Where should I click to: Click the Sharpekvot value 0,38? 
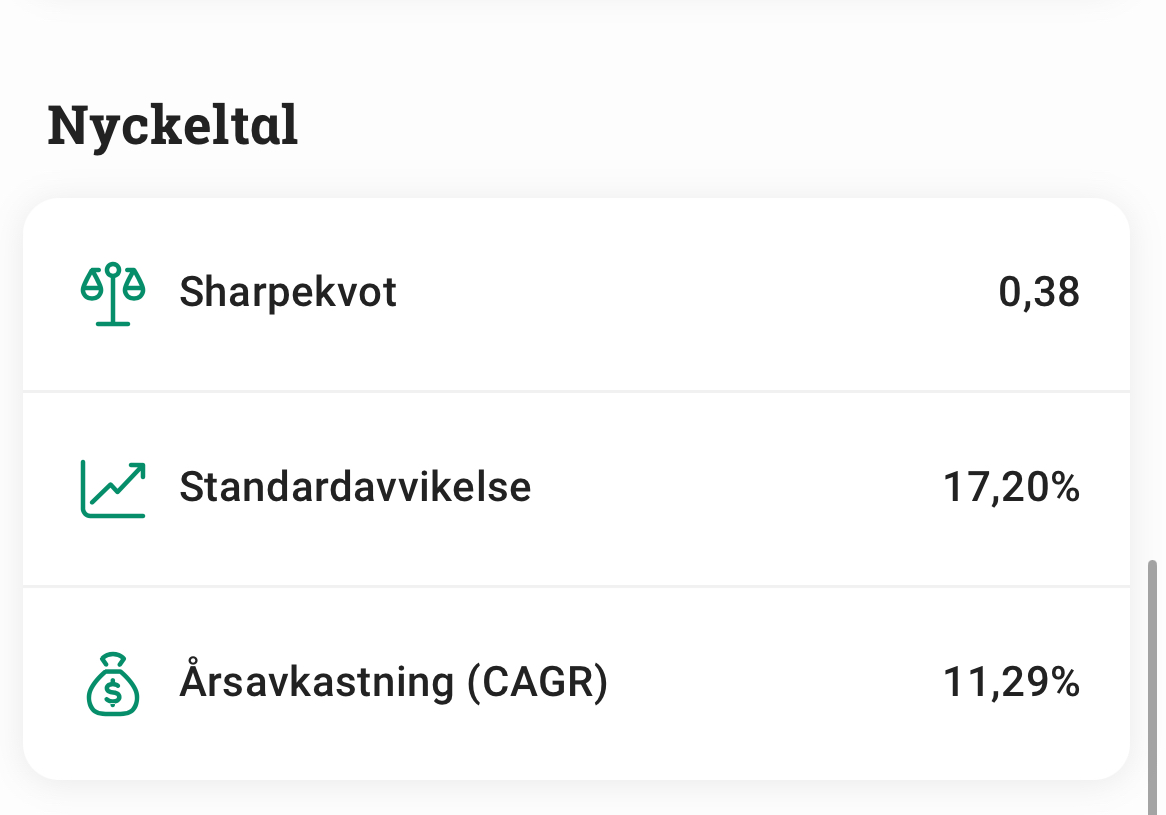pyautogui.click(x=1039, y=293)
